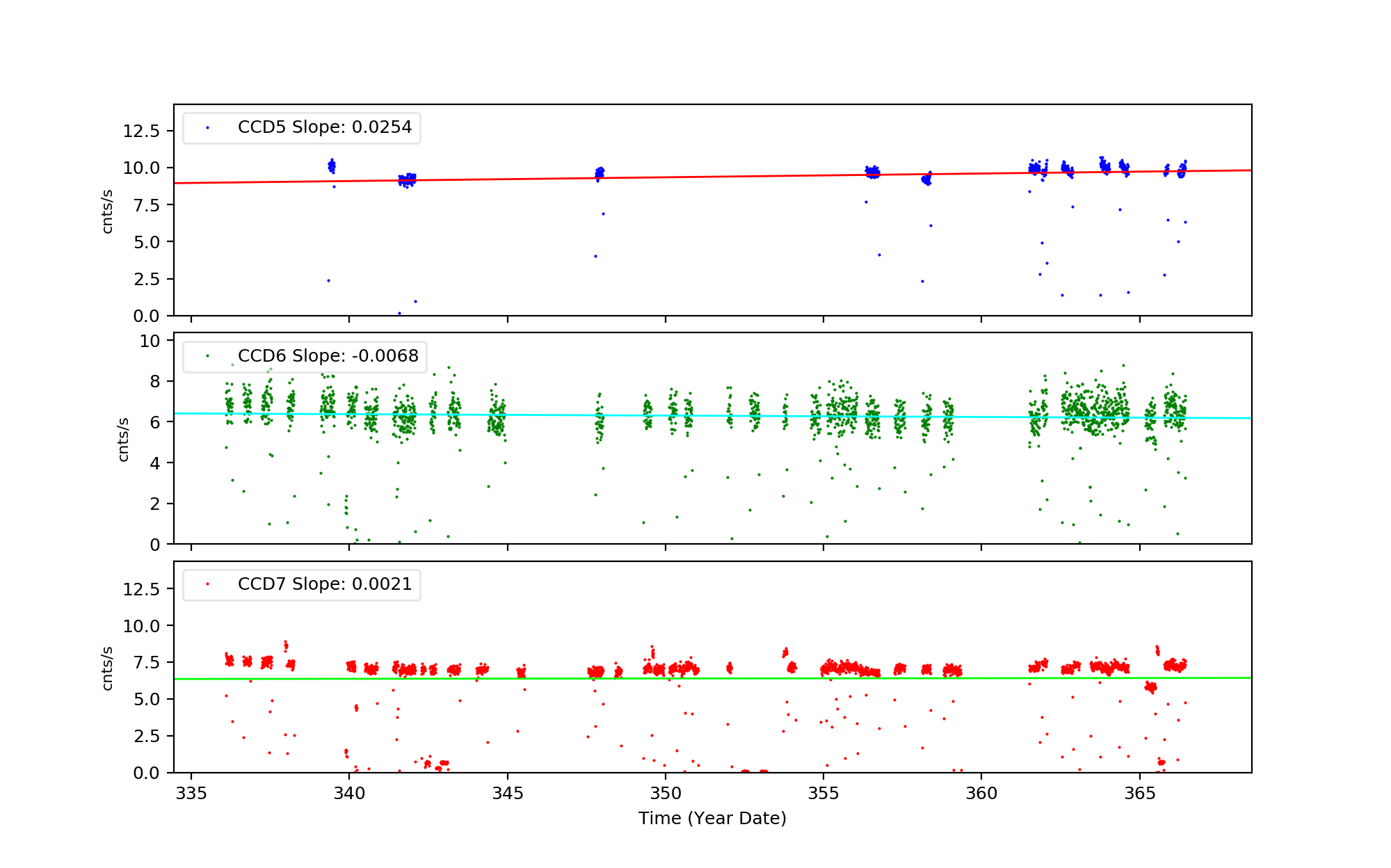Viewport: 1391px width, 868px height.
Task: Click the green marker in CCD6 legend
Action: pyautogui.click(x=207, y=356)
